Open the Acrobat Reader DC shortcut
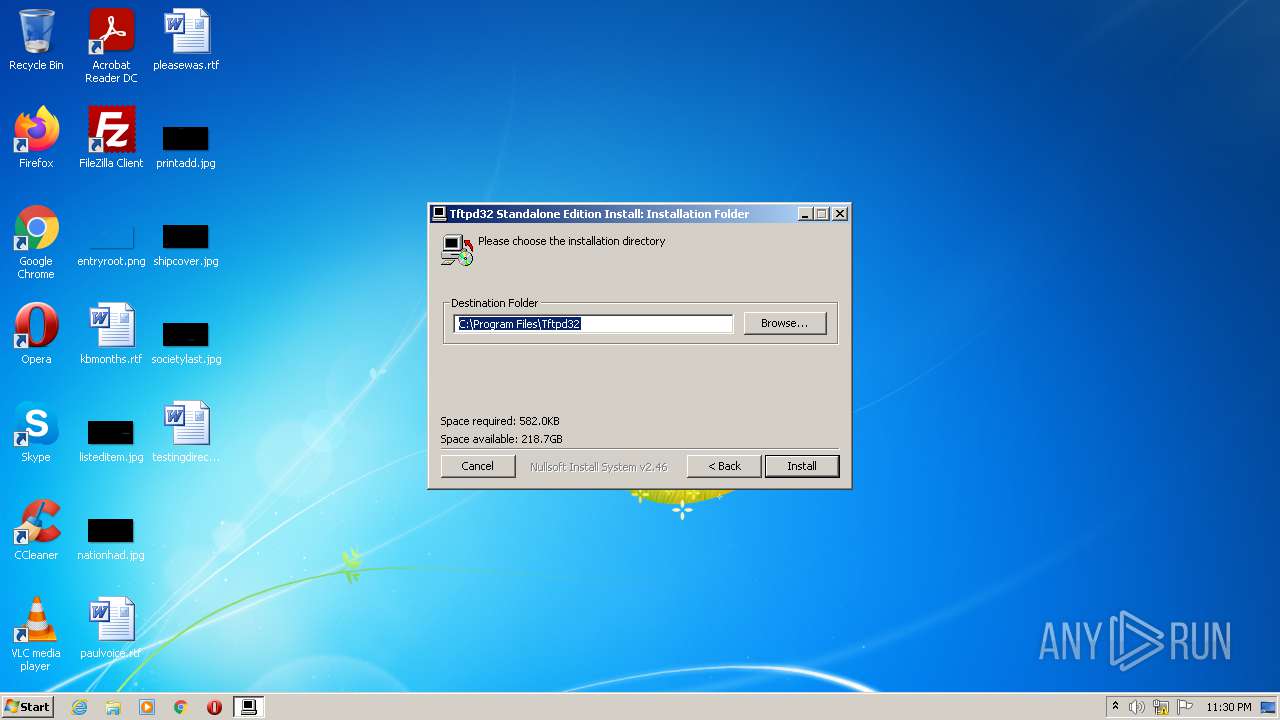 111,46
